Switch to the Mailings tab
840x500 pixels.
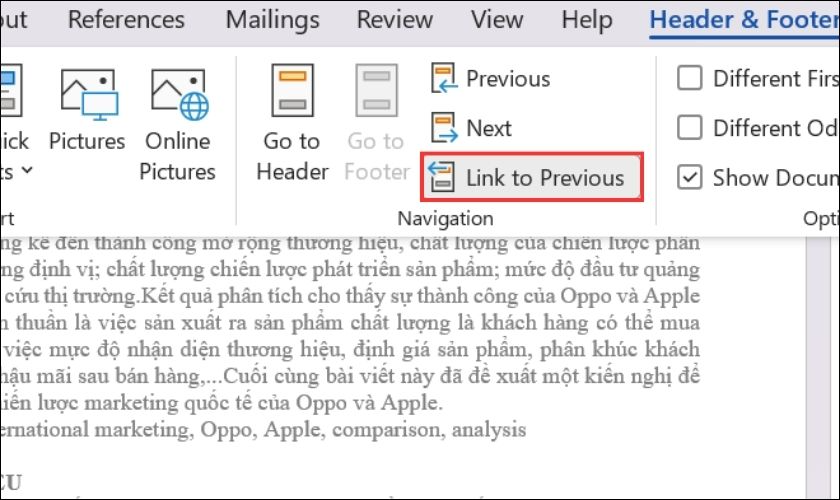[273, 20]
